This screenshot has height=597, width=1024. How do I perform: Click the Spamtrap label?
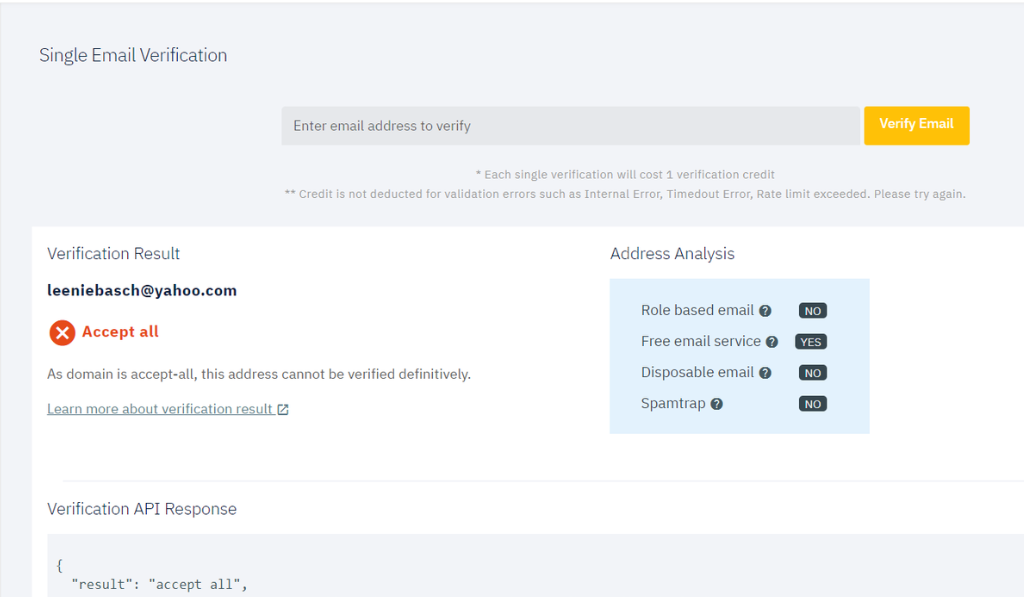pyautogui.click(x=673, y=404)
